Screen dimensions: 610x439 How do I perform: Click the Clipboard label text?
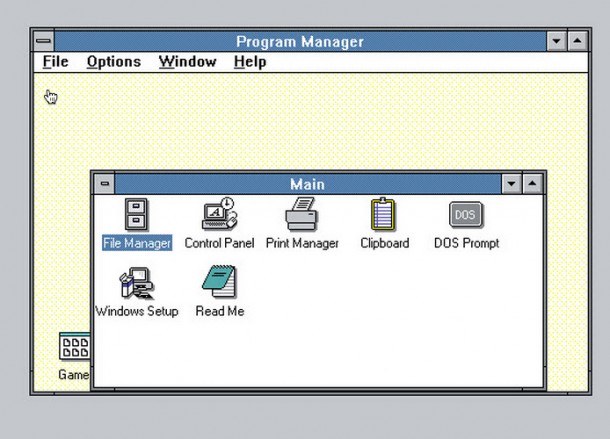pyautogui.click(x=384, y=243)
